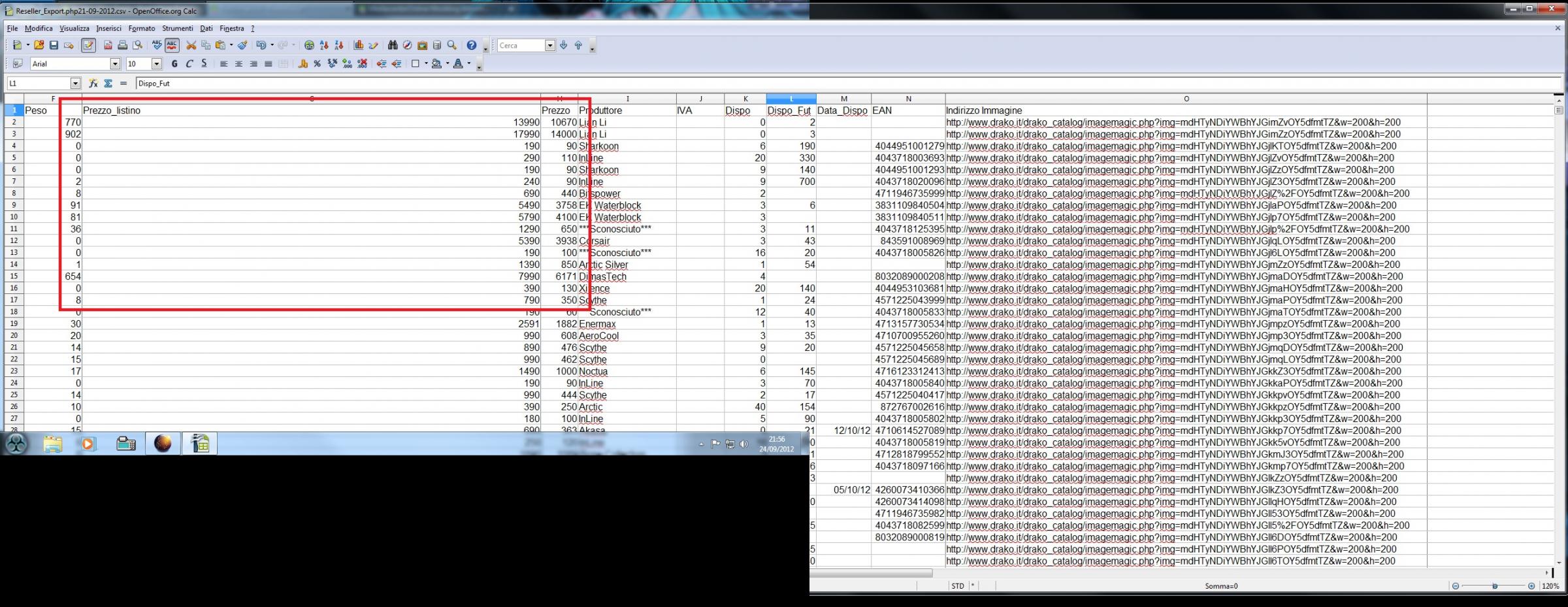1568x607 pixels.
Task: Delete a decimal place
Action: [x=362, y=63]
